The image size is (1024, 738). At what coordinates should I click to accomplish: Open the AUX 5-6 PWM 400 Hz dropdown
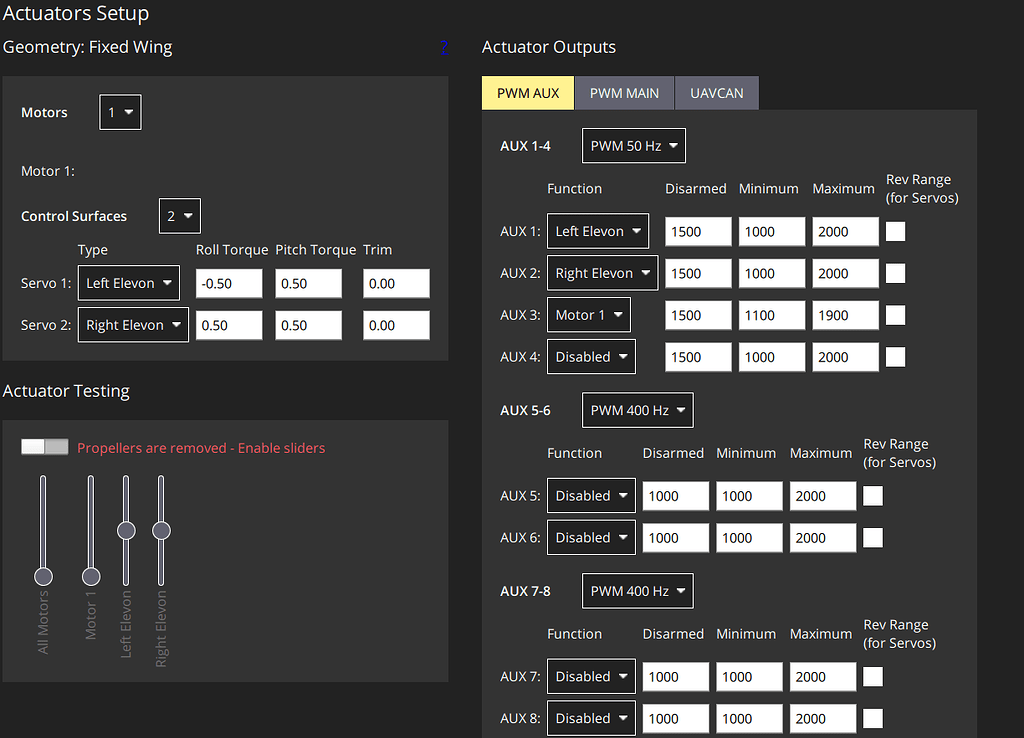[637, 409]
